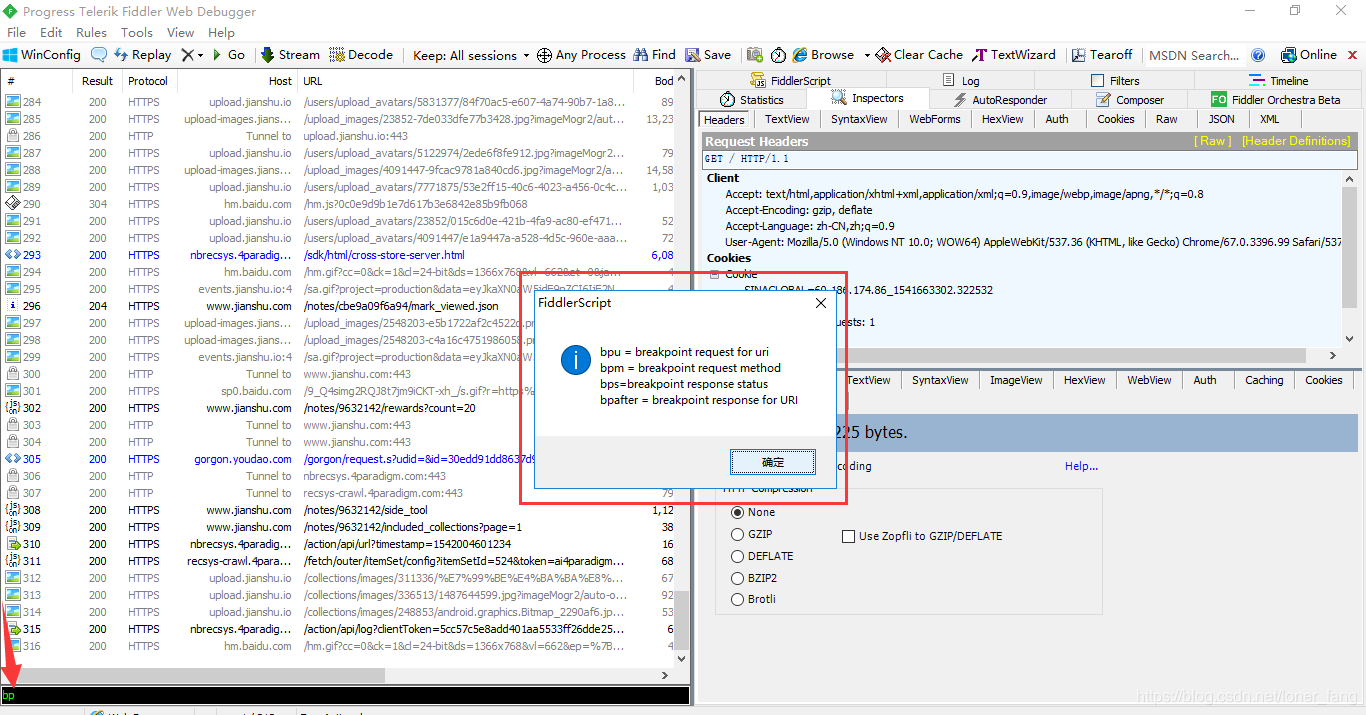Image resolution: width=1366 pixels, height=715 pixels.
Task: Sort sessions by Result column header
Action: (x=97, y=81)
